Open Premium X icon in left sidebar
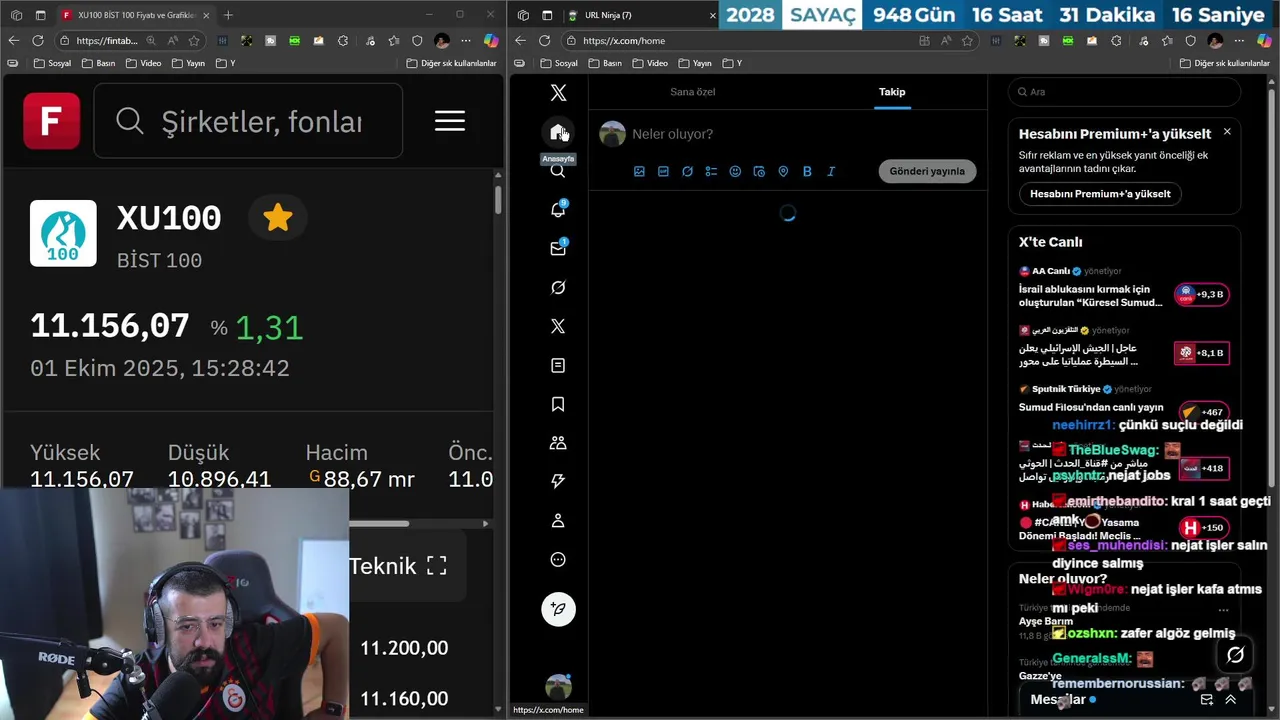 558,326
